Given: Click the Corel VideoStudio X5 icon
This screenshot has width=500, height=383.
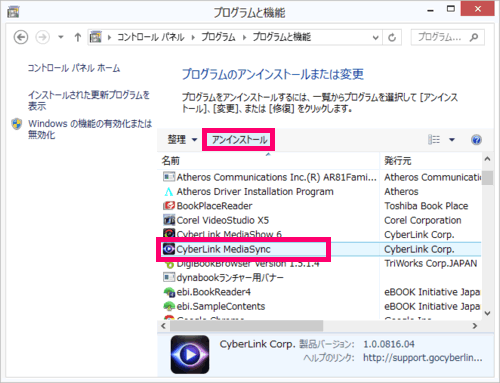Looking at the screenshot, I should (169, 220).
